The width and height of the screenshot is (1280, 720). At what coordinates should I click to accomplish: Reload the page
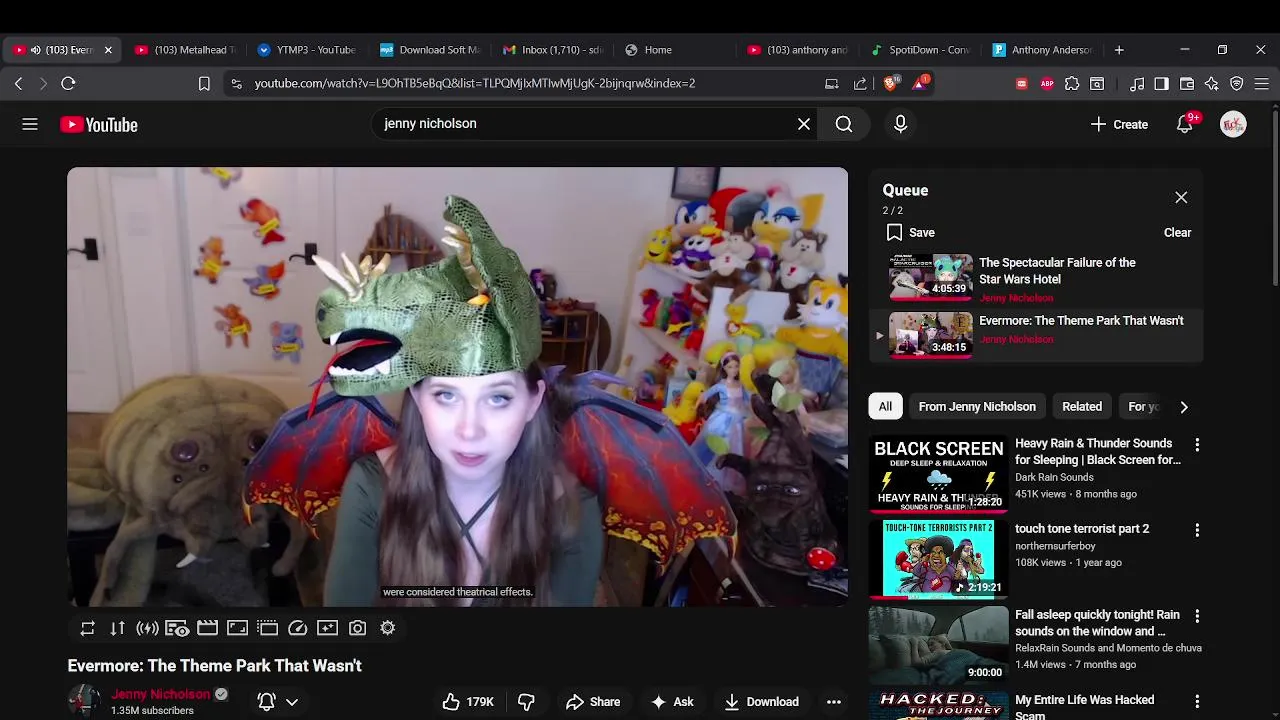click(68, 84)
